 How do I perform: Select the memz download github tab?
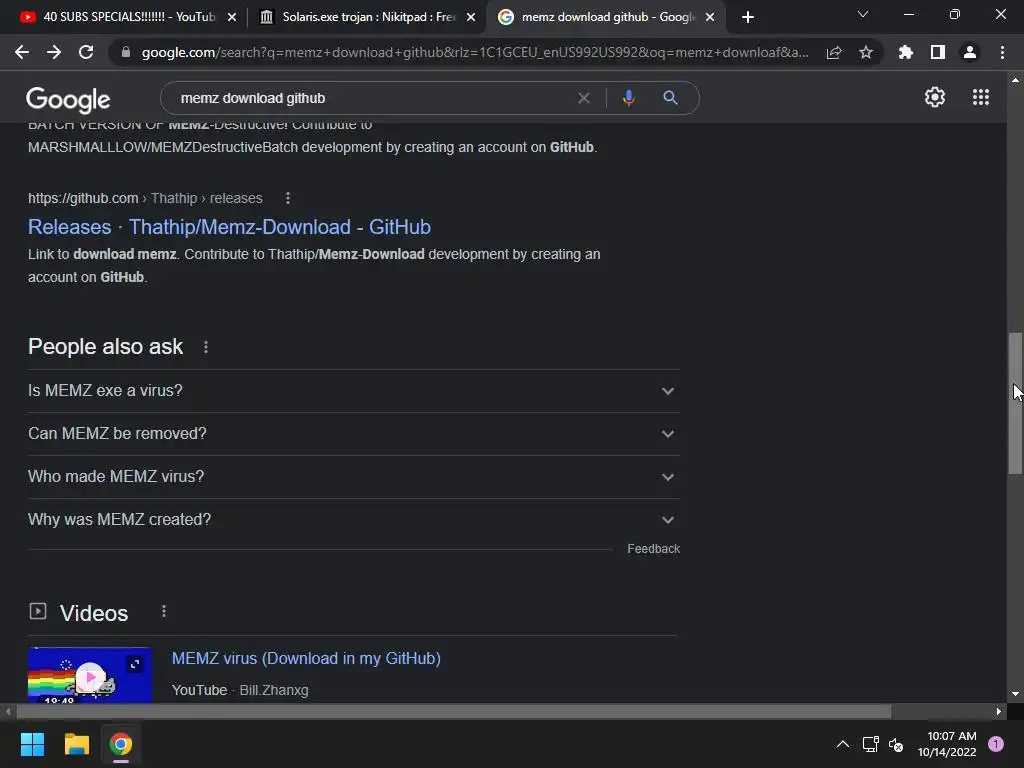coord(606,17)
